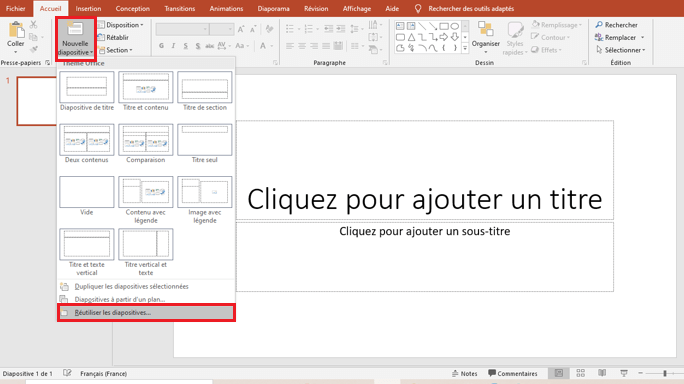Select the down block arrow shape

(x=455, y=37)
